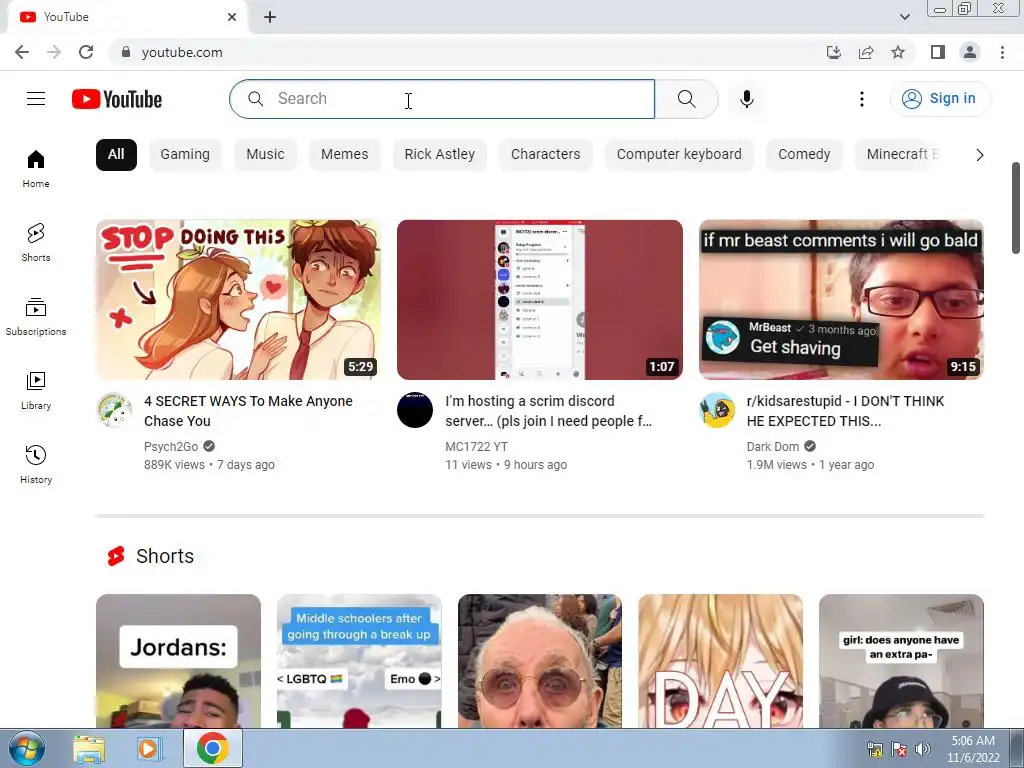Select the Comedy category chip

click(804, 155)
